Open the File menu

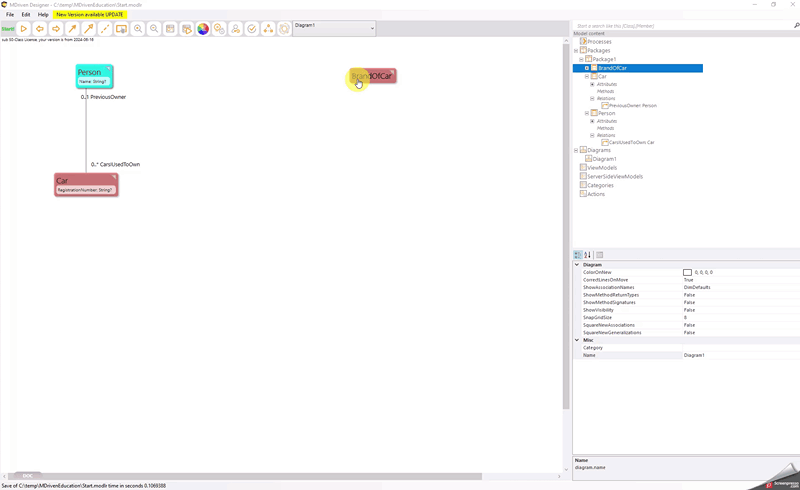coord(10,15)
